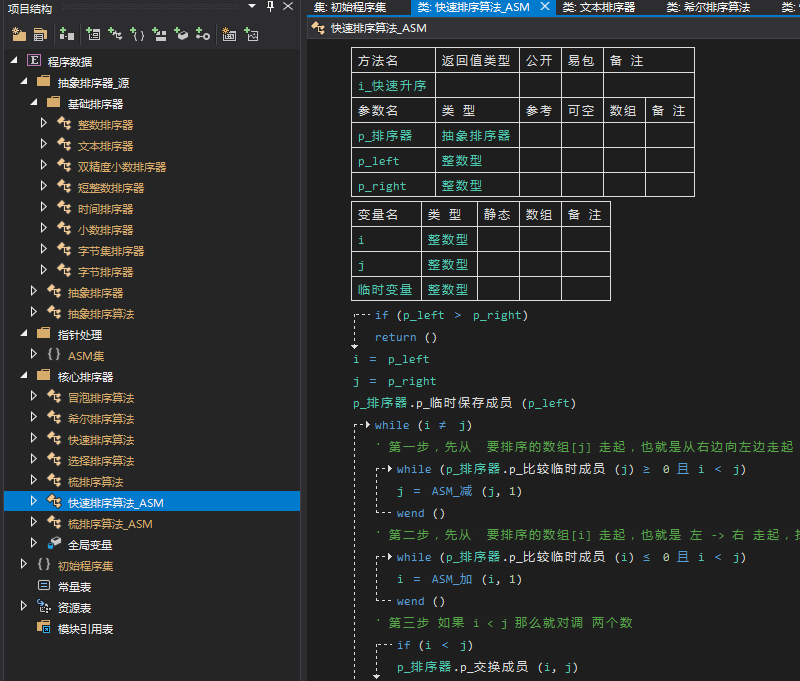Viewport: 800px width, 681px height.
Task: Select 字节集排序器 in the tree
Action: [111, 251]
